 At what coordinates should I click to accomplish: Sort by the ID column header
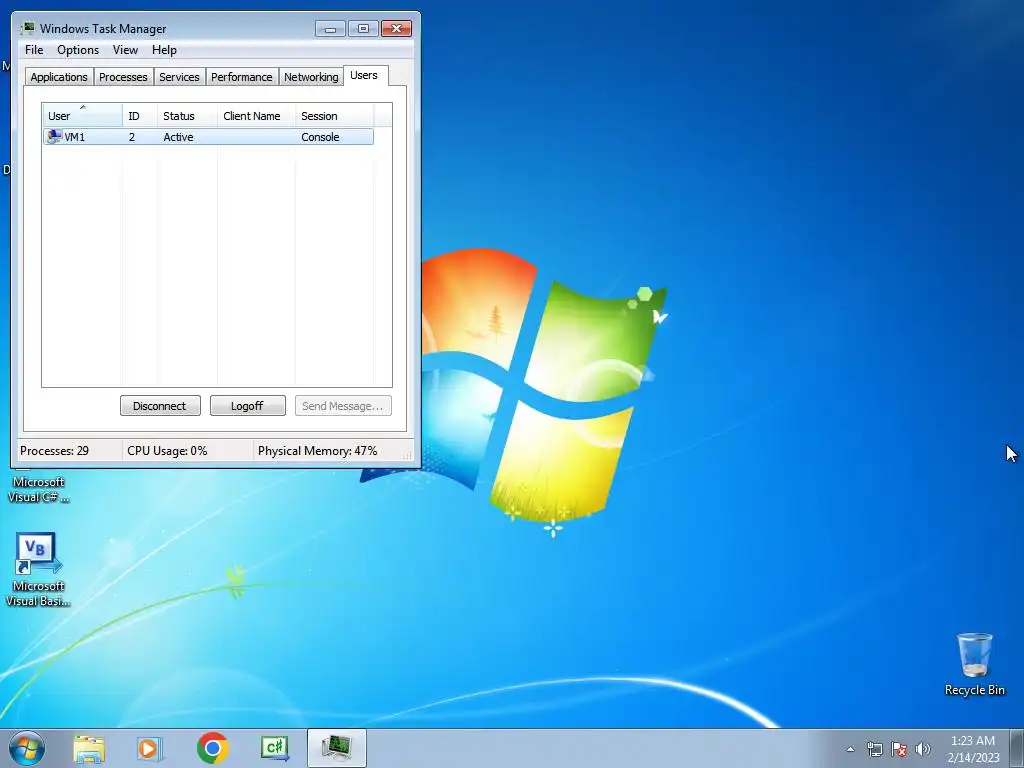140,116
